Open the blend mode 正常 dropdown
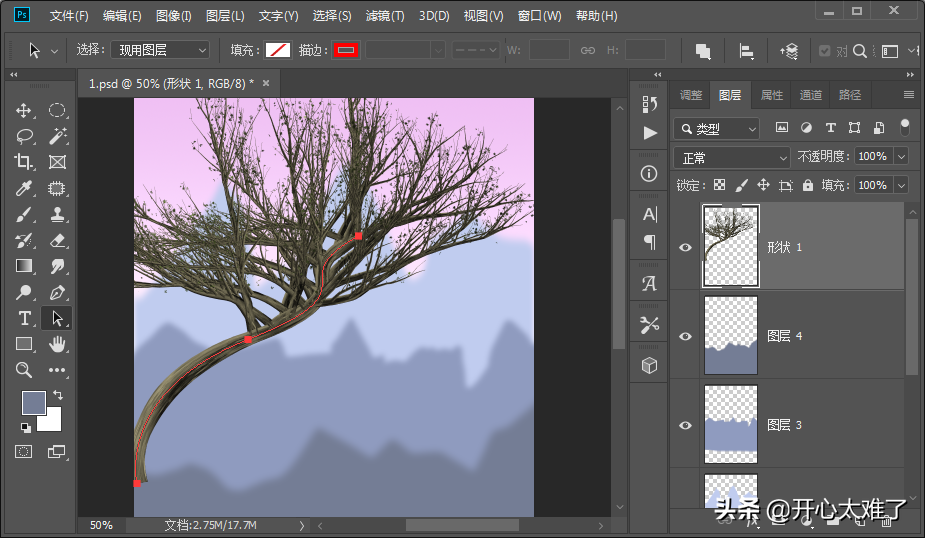The height and width of the screenshot is (538, 925). coord(732,158)
